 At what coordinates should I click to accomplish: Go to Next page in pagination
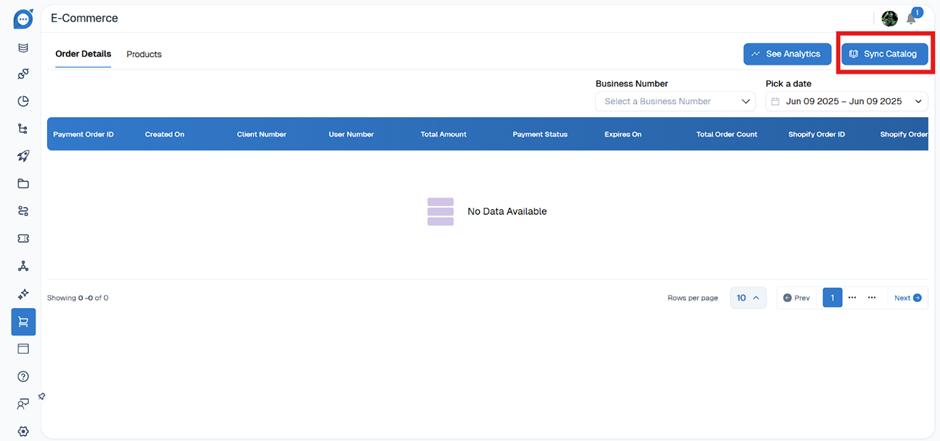[x=908, y=298]
